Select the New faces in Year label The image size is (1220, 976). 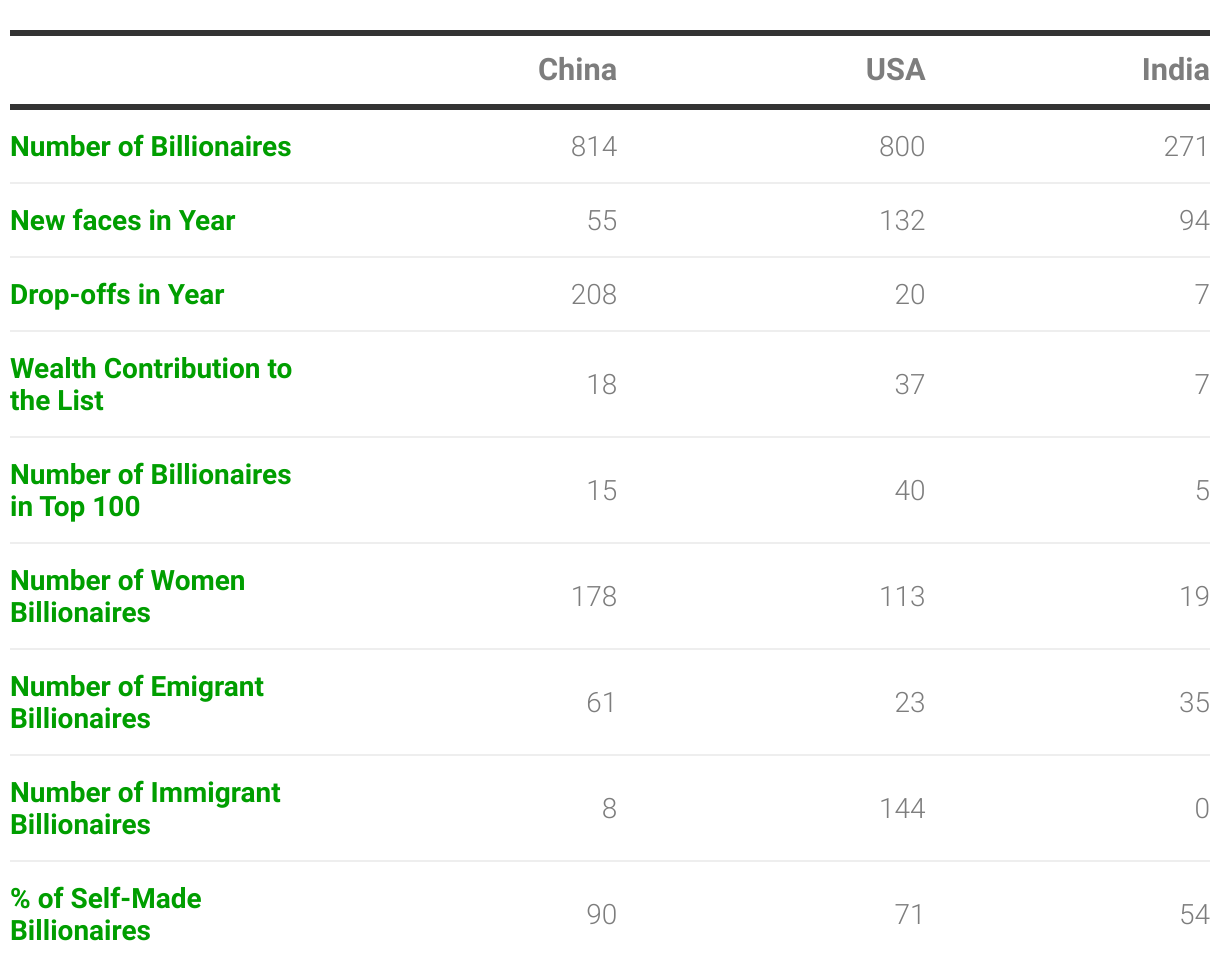(123, 220)
